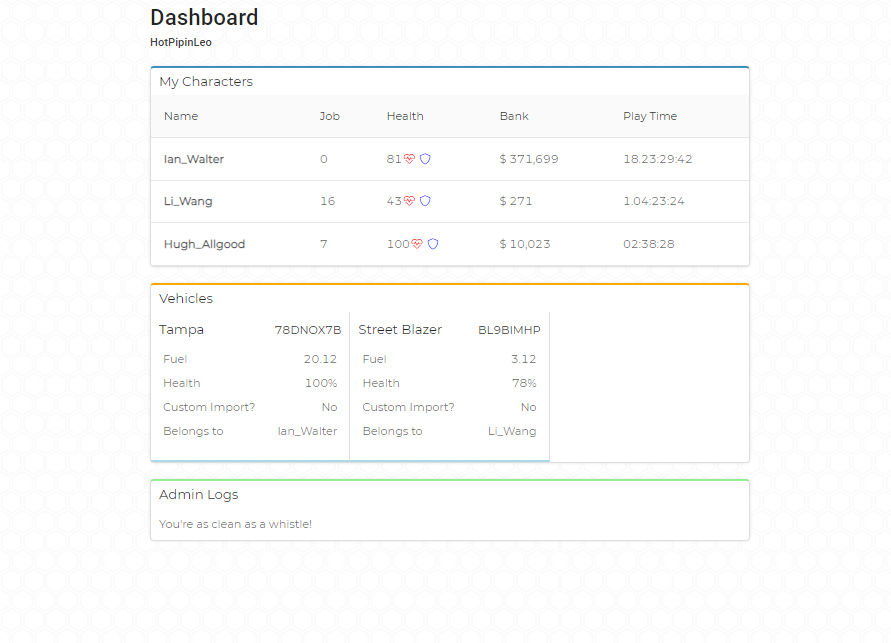
Task: Select the Street Blazer vehicle title
Action: pyautogui.click(x=400, y=329)
